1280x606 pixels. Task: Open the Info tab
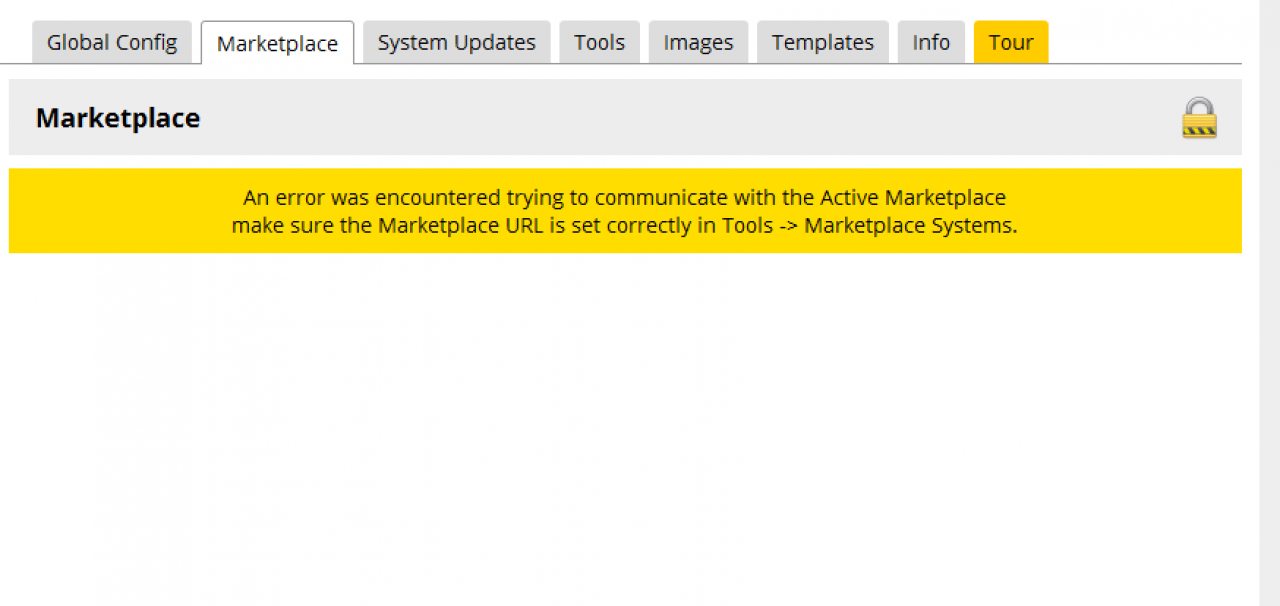(x=930, y=43)
